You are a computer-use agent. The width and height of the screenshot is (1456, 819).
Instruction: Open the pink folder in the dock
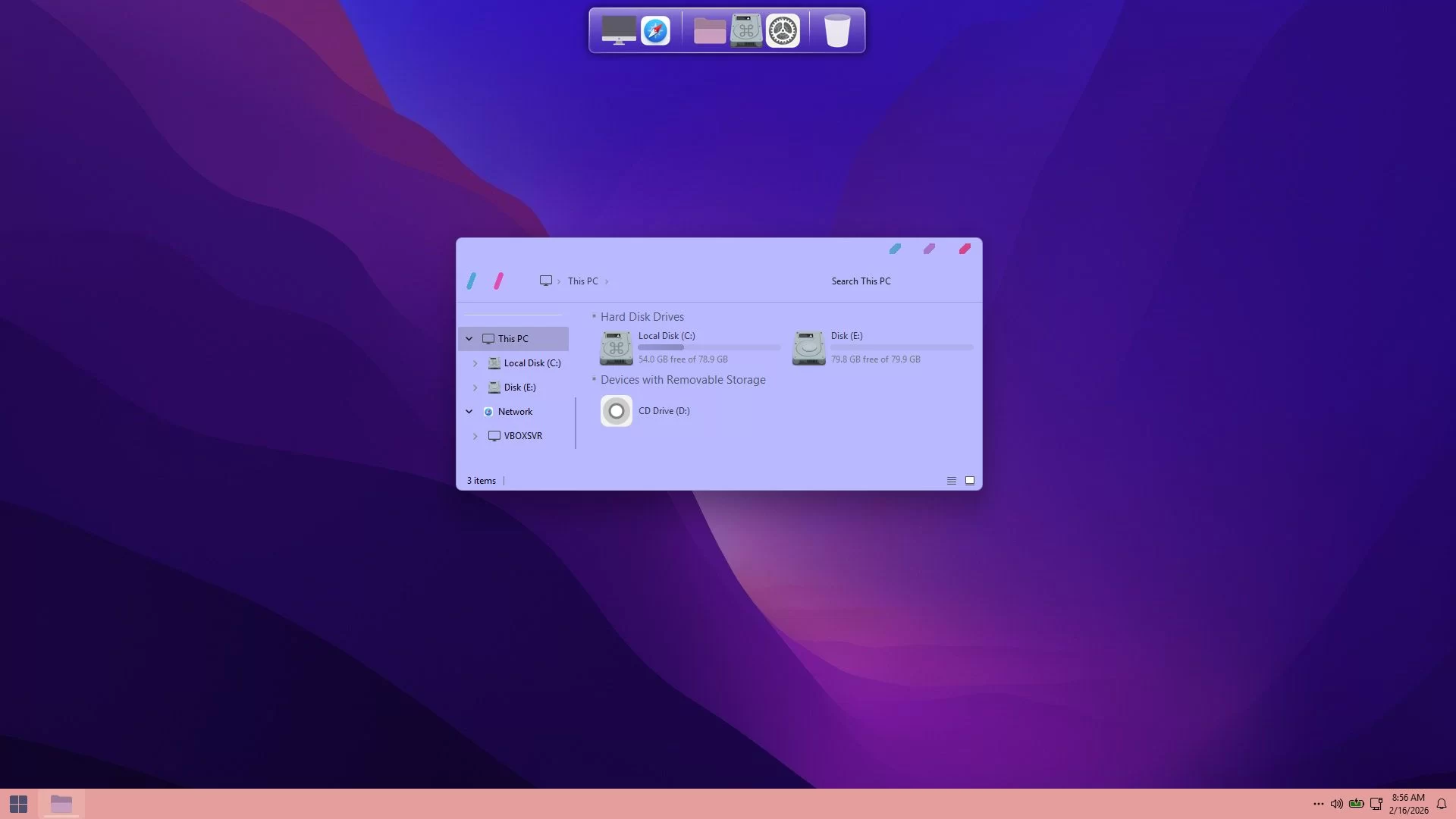710,31
